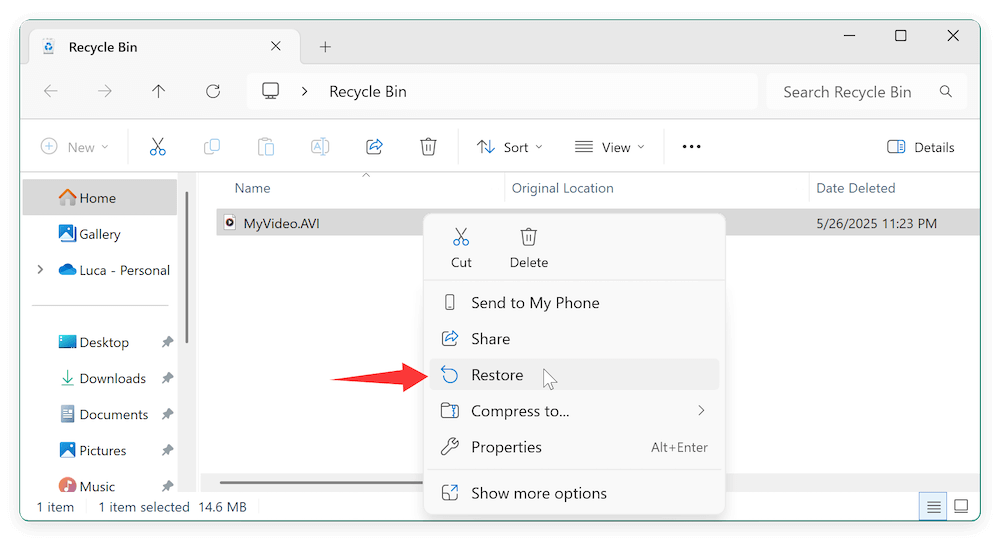
Task: Open Compress to submenu
Action: [574, 411]
